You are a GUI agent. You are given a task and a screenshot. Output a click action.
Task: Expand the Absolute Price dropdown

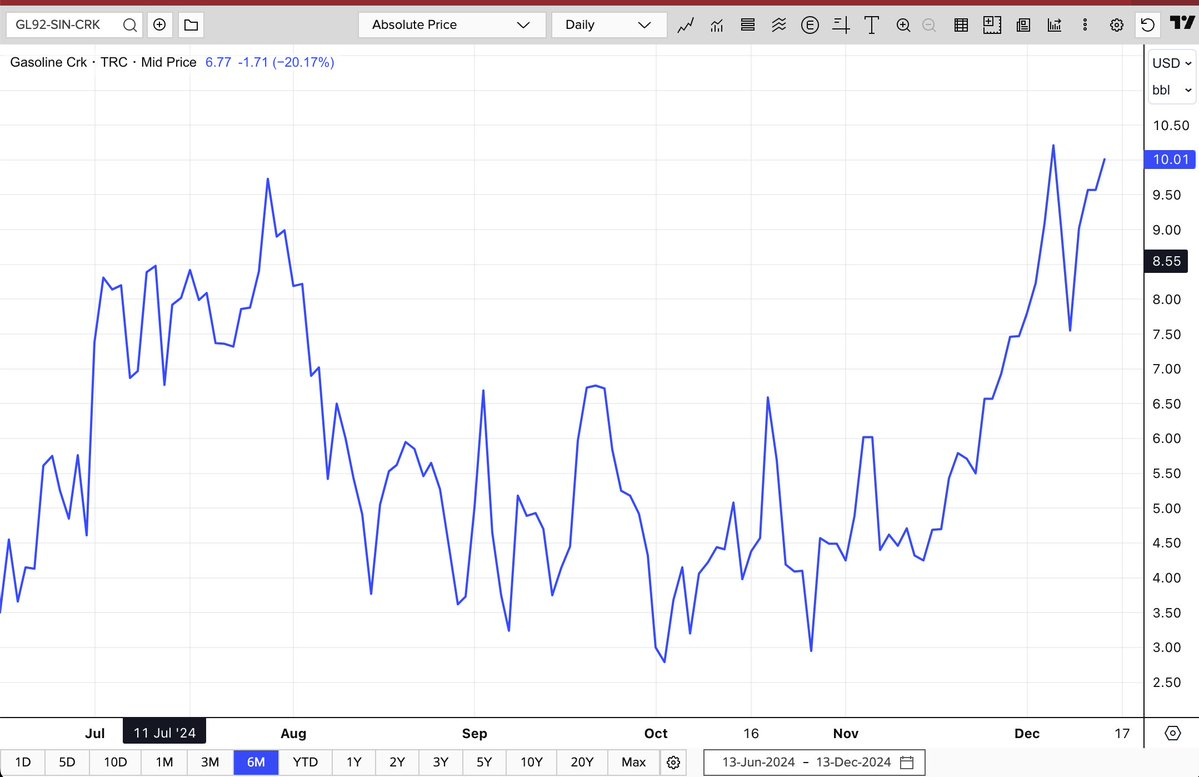point(451,25)
